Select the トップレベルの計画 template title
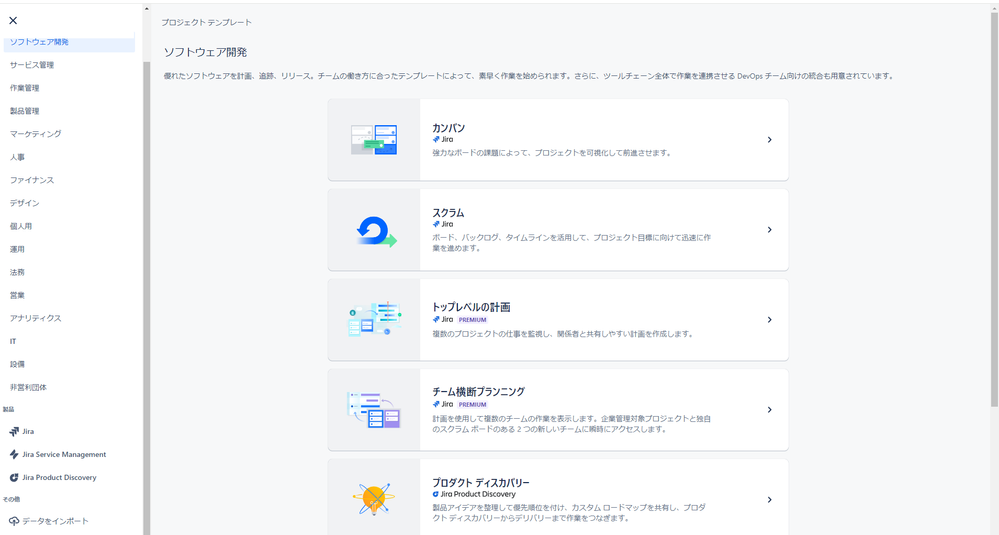The width and height of the screenshot is (999, 535). (471, 307)
